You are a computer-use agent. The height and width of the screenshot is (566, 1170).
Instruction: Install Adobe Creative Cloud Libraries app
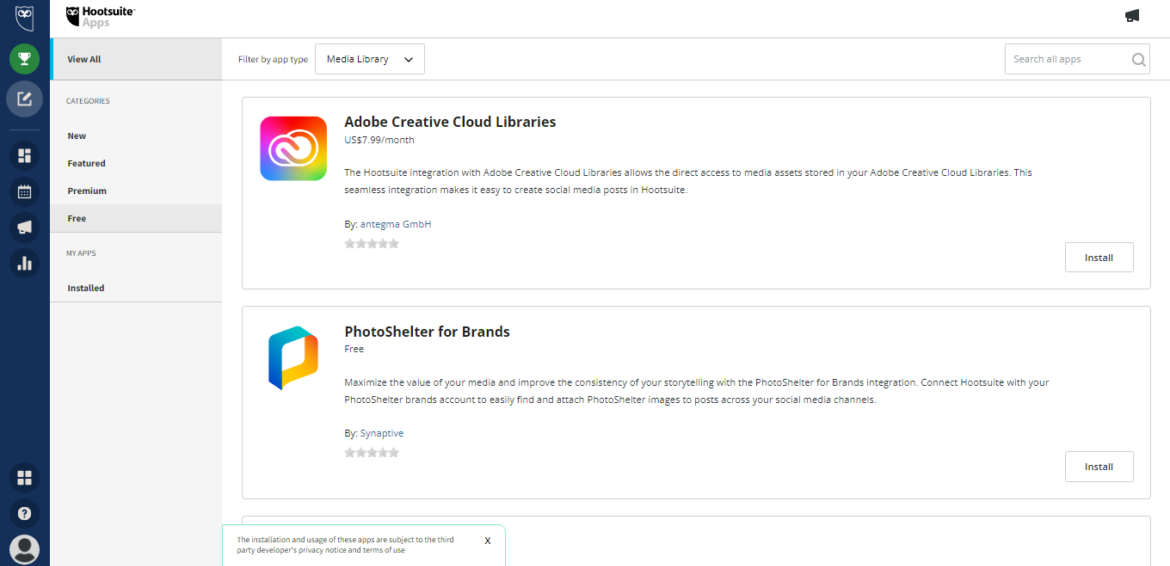1098,257
